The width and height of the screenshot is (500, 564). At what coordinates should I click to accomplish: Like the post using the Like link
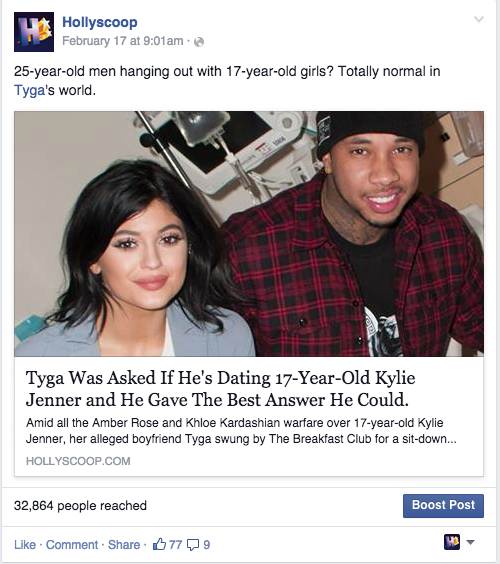tap(25, 545)
